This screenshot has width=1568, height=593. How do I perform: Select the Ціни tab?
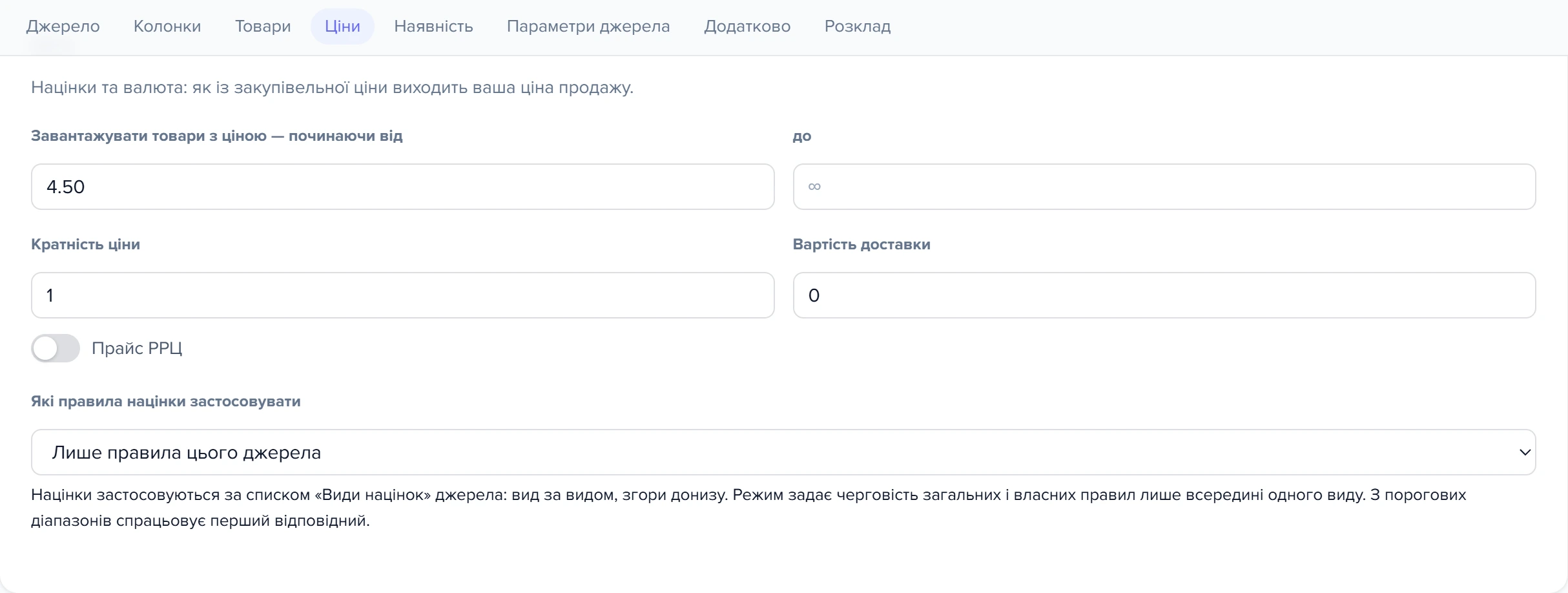(x=342, y=26)
